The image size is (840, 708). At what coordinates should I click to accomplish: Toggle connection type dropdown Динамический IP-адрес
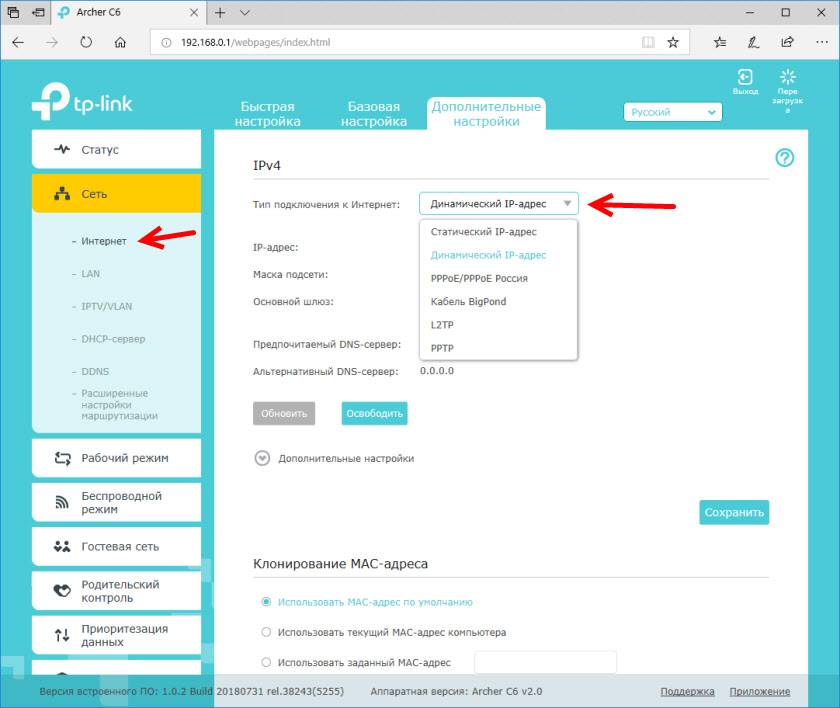coord(499,204)
